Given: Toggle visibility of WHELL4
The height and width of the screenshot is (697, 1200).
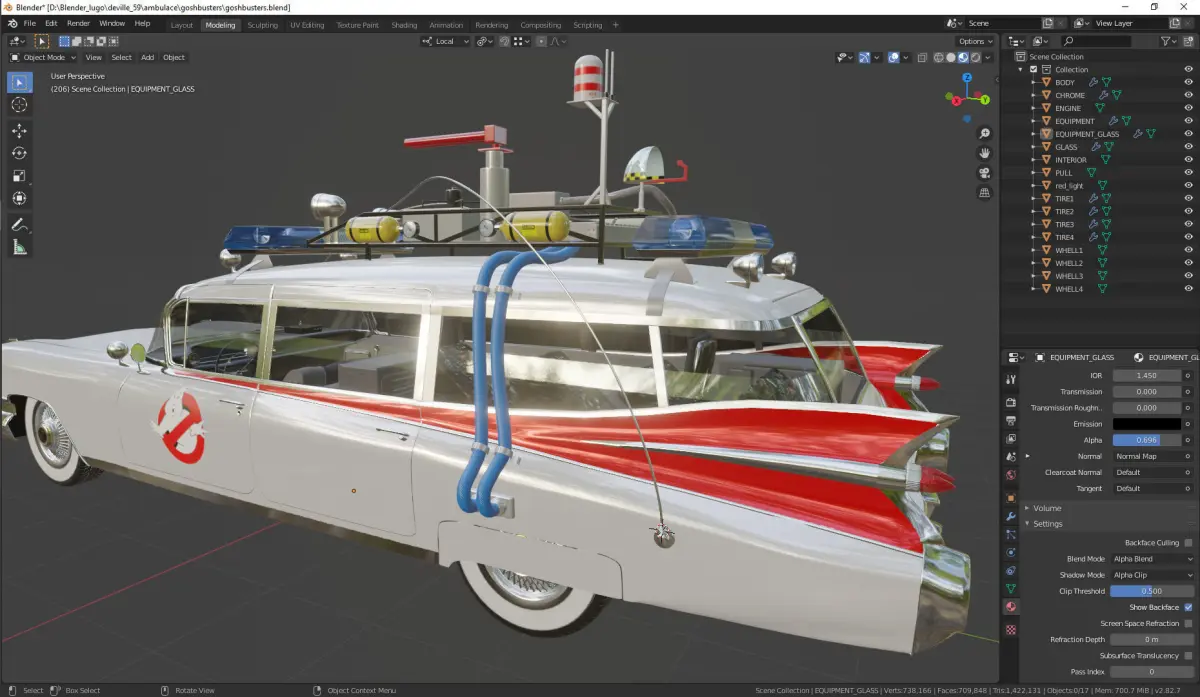Looking at the screenshot, I should click(1189, 289).
